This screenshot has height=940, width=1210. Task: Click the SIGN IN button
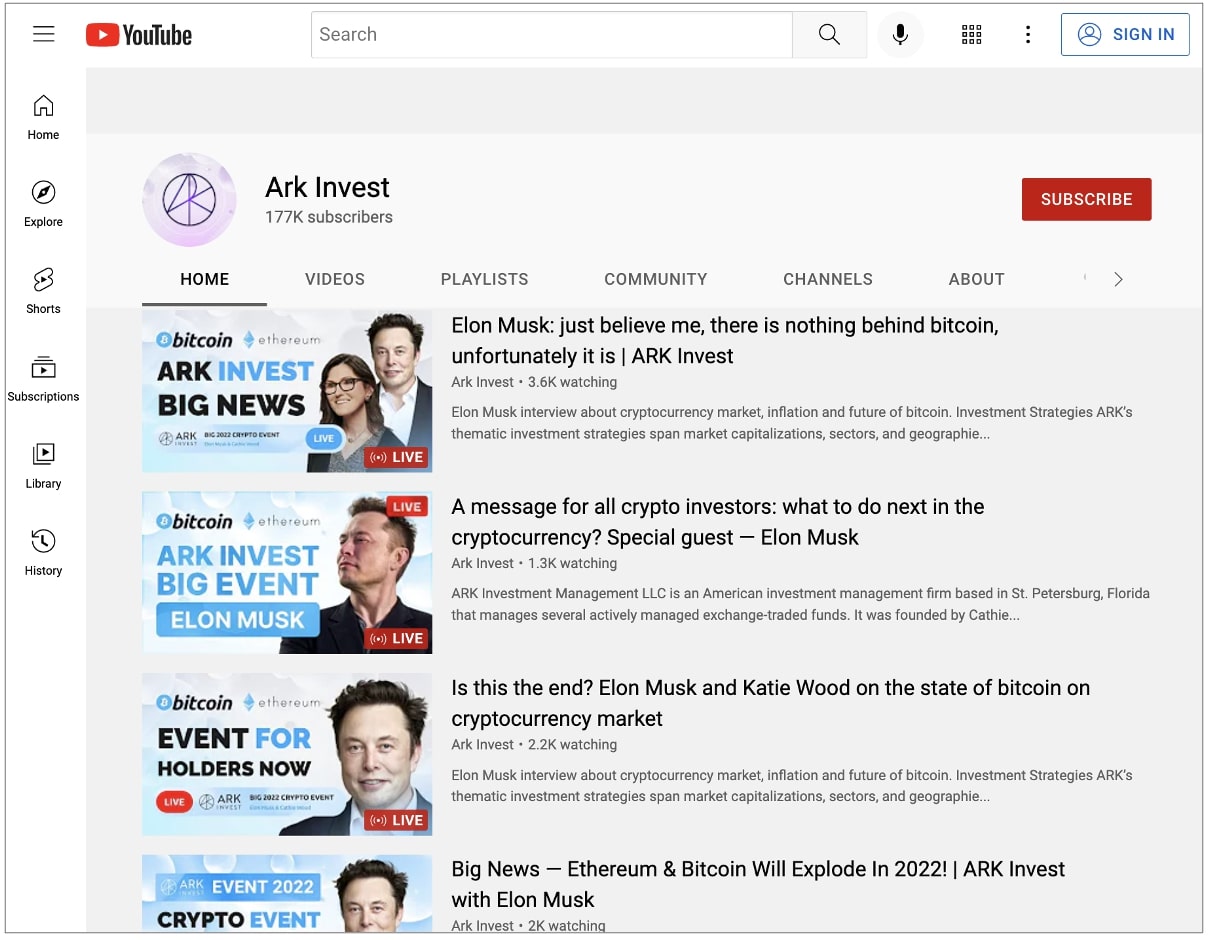pyautogui.click(x=1125, y=34)
